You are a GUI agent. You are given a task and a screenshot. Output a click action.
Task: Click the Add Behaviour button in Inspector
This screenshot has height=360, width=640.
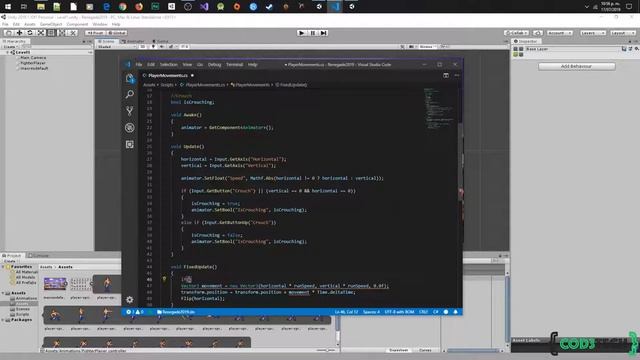(x=576, y=66)
